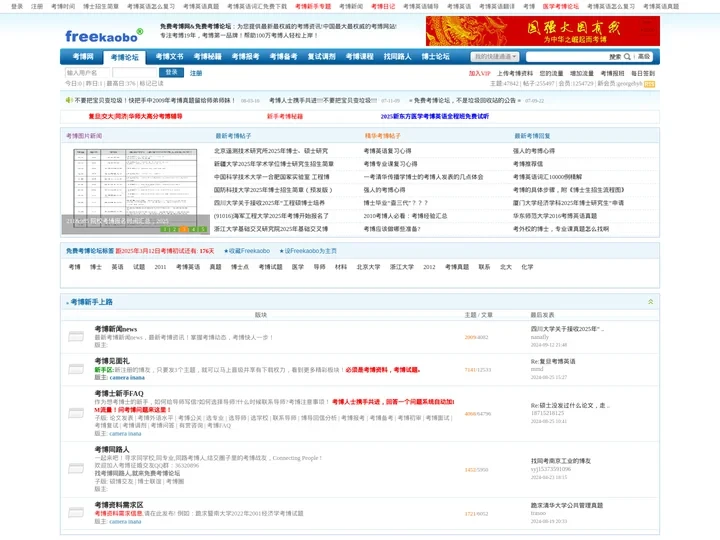720x540 pixels.
Task: Open last post 跪求清华大学公共管理真题
Action: click(567, 505)
